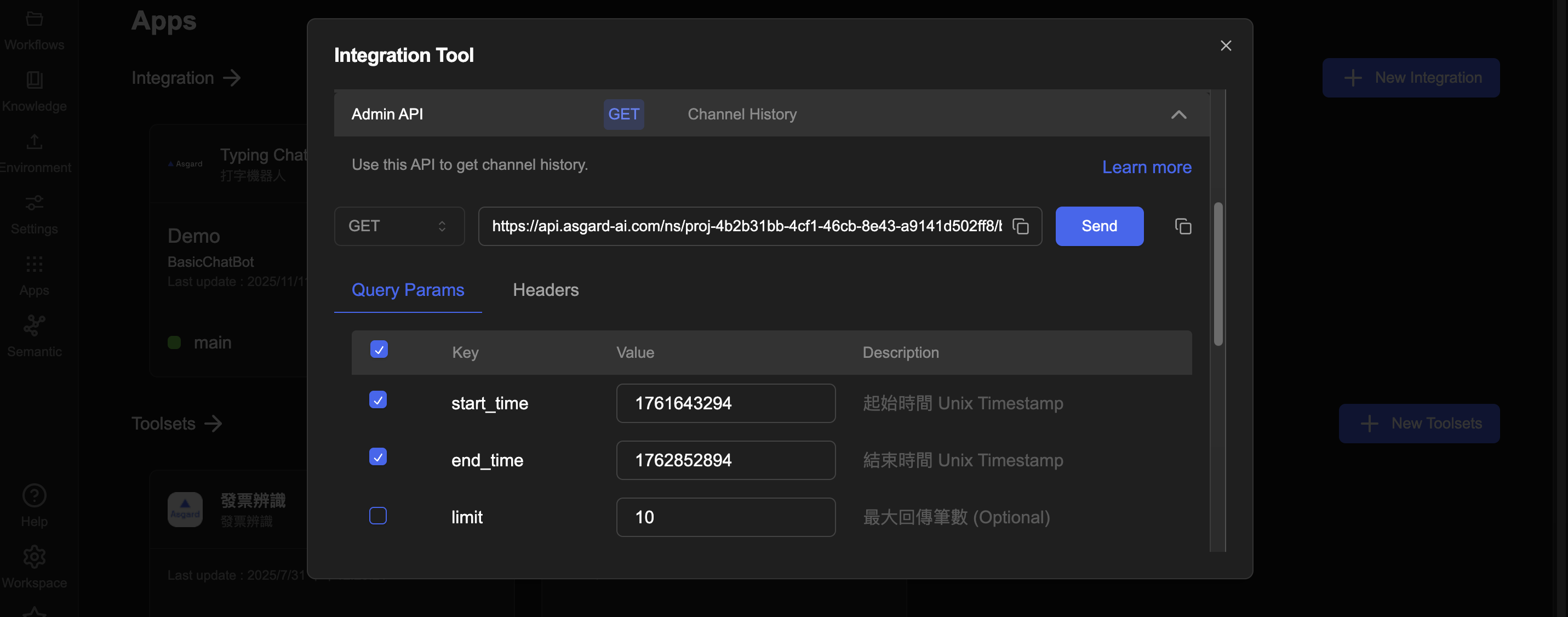1568x617 pixels.
Task: Uncheck the start_time parameter checkbox
Action: pyautogui.click(x=378, y=399)
